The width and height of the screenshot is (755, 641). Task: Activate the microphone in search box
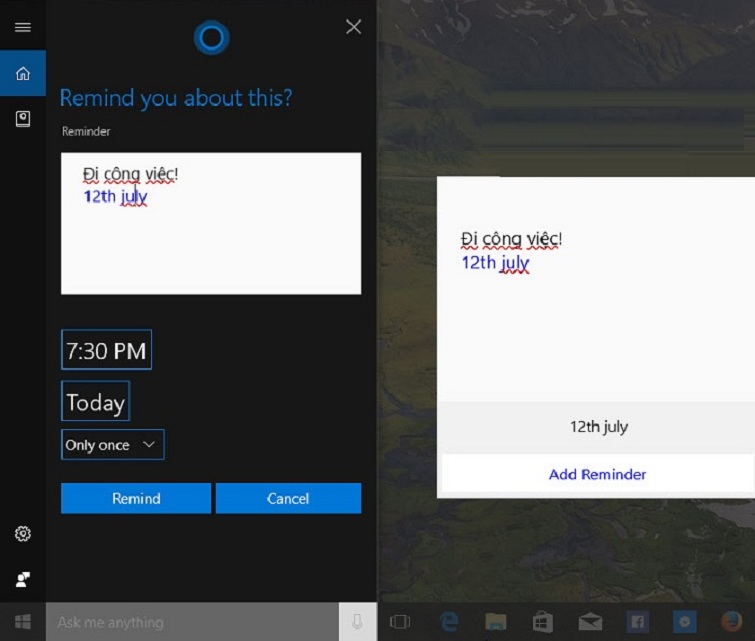click(357, 622)
